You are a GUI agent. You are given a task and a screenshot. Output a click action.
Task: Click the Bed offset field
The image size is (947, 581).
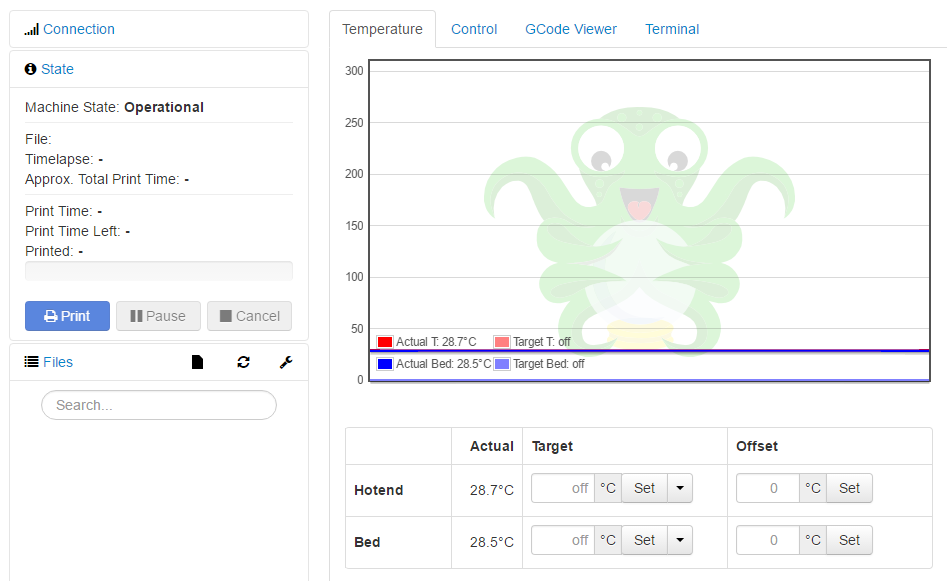[x=768, y=540]
